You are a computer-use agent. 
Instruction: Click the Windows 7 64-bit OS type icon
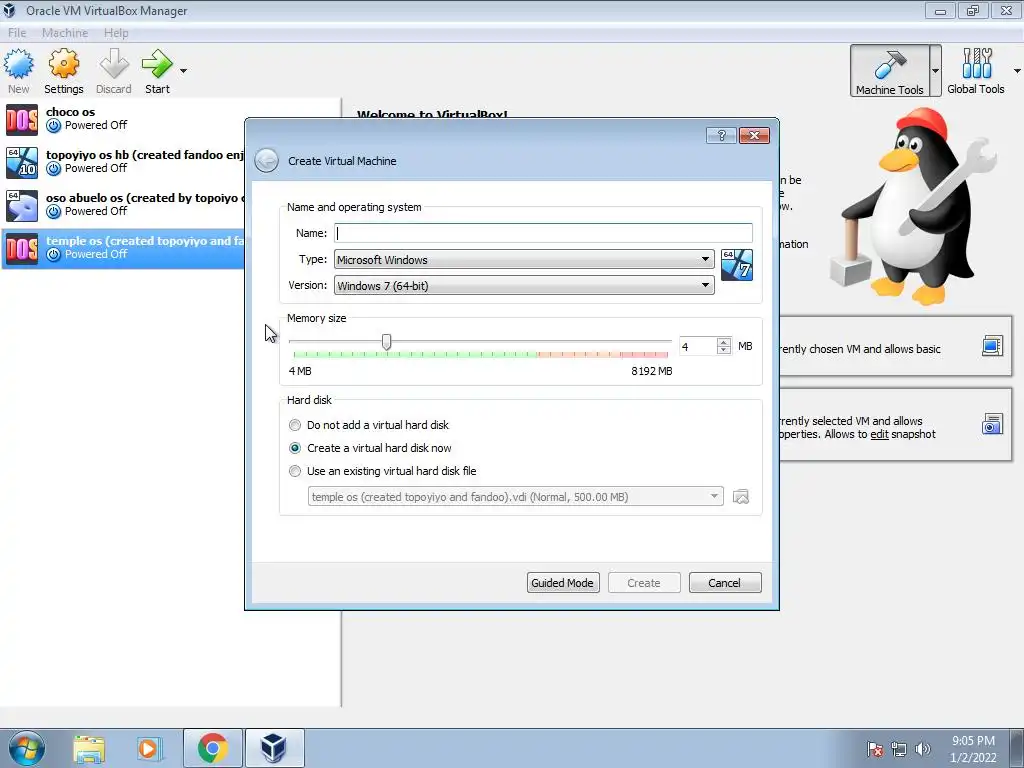[x=737, y=265]
